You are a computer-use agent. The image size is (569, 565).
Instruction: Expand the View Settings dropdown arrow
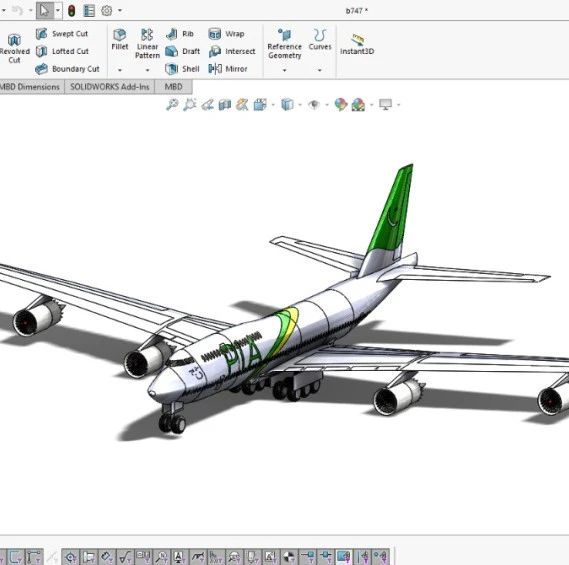398,105
